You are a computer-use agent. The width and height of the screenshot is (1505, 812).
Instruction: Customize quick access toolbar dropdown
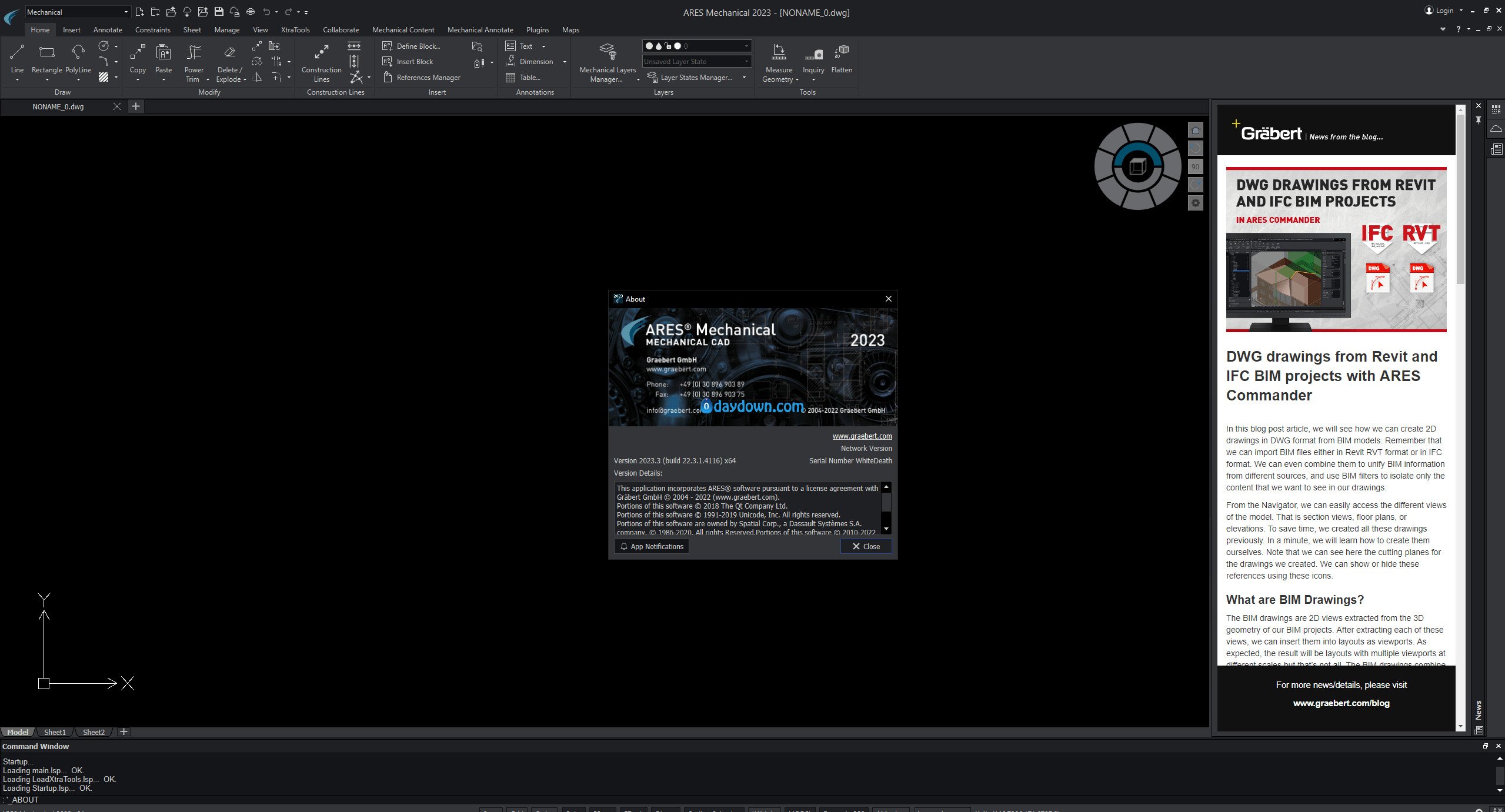coord(306,12)
